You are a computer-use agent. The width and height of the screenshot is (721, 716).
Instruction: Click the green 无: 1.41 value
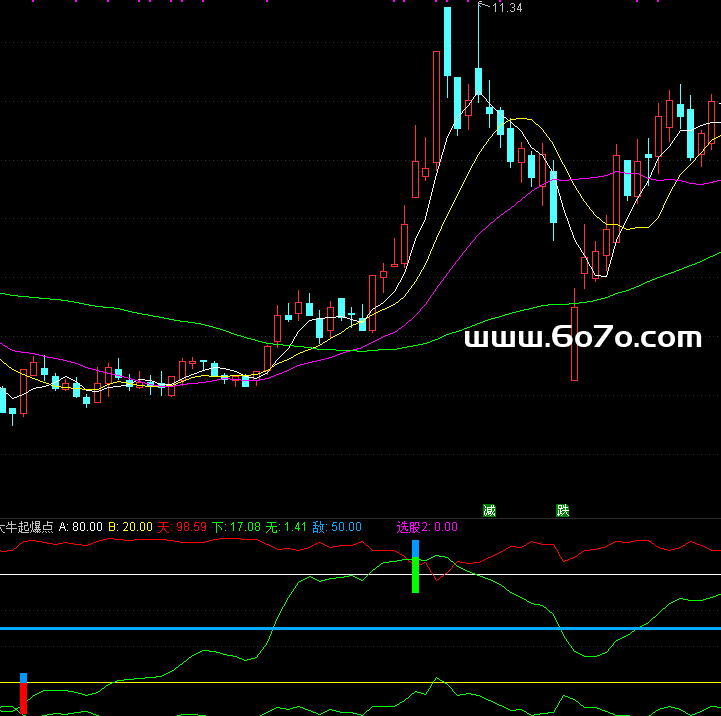tap(287, 526)
